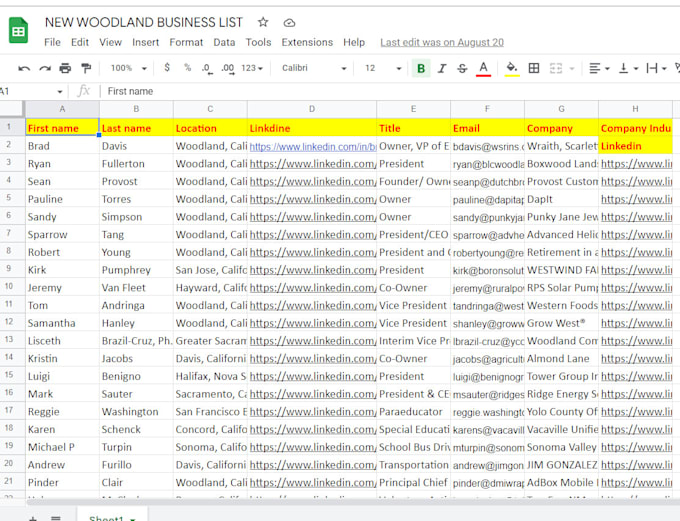Toggle bold formatting
680x521 pixels.
click(421, 68)
